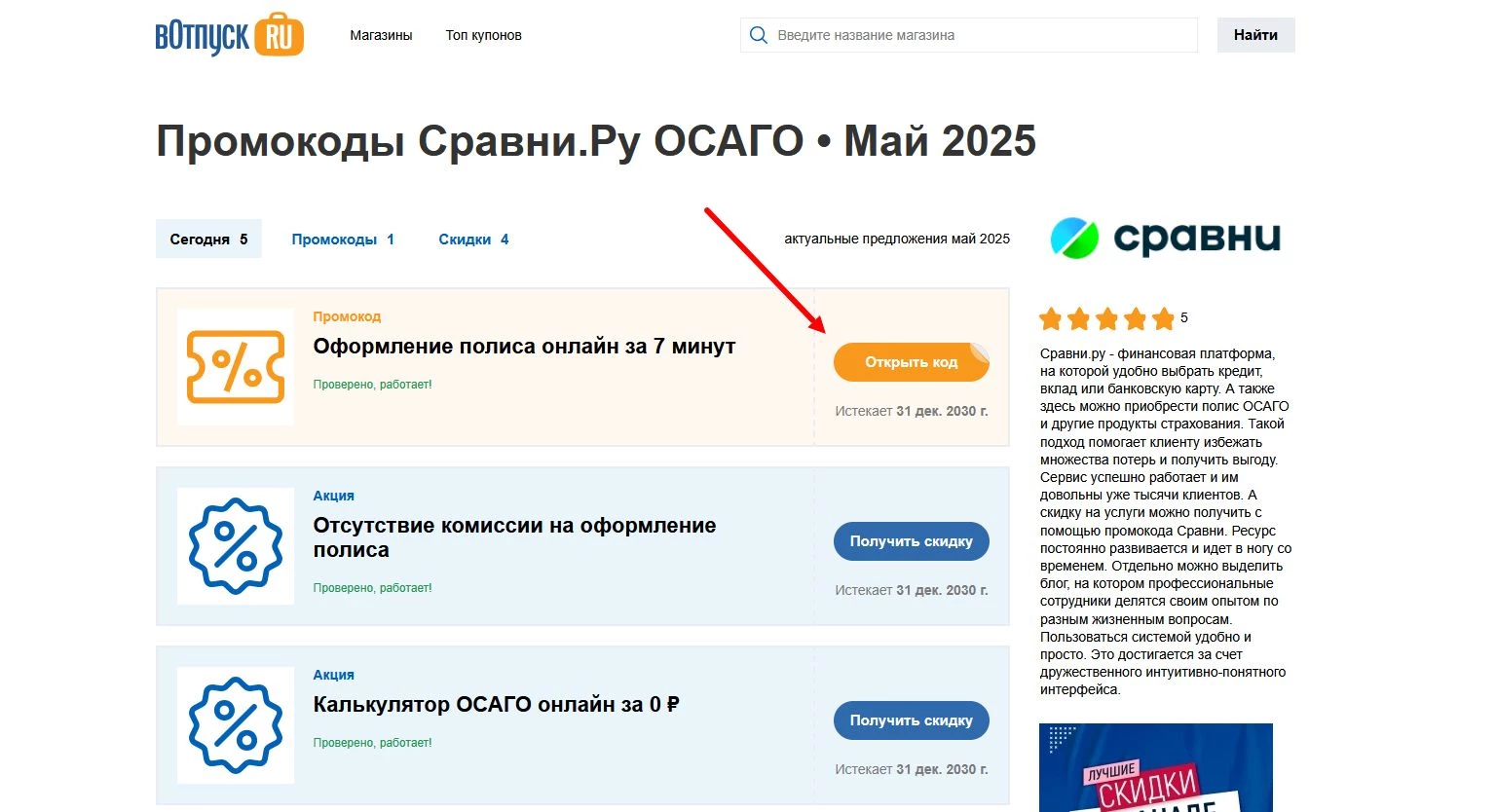This screenshot has width=1496, height=812.
Task: Click the percent badge beside Калькулятор ОСАГО
Action: coord(235,724)
